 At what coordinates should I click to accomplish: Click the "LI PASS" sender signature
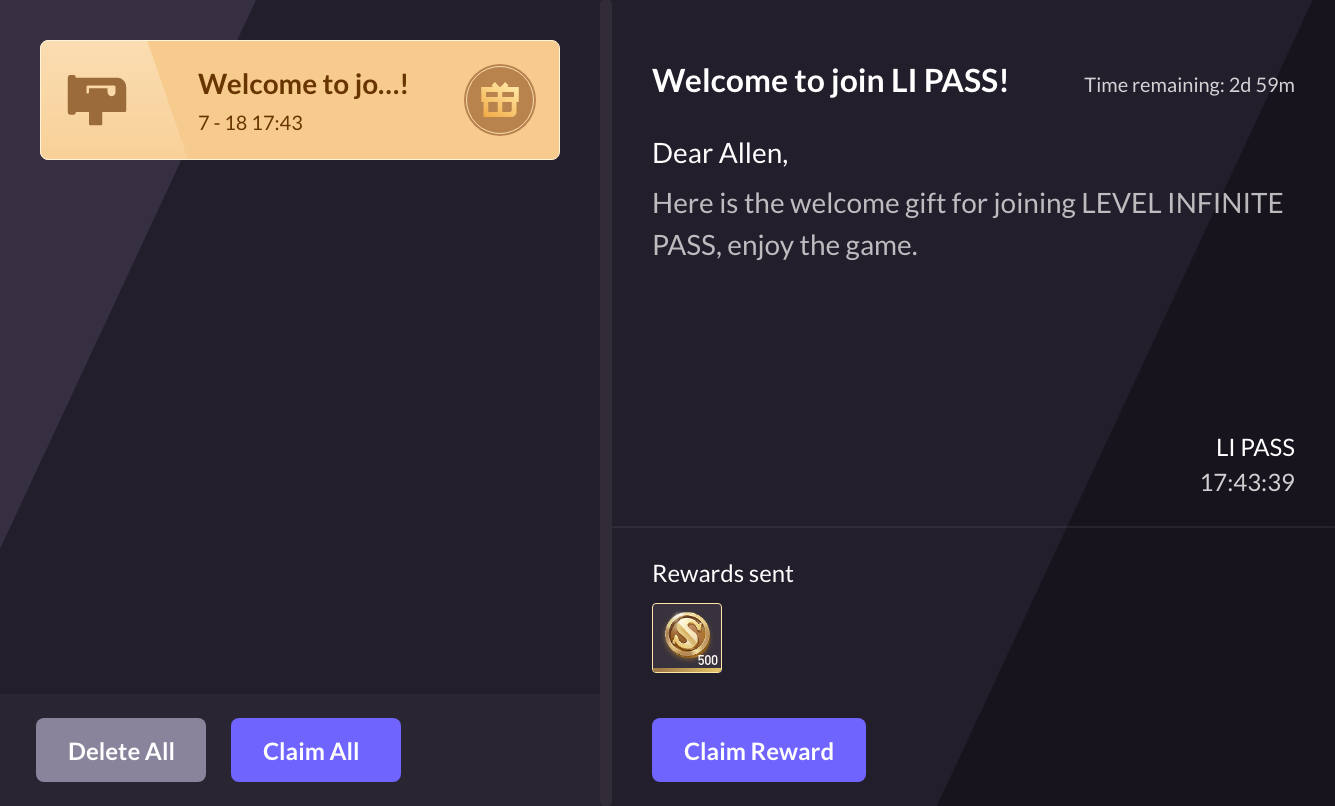click(1255, 447)
